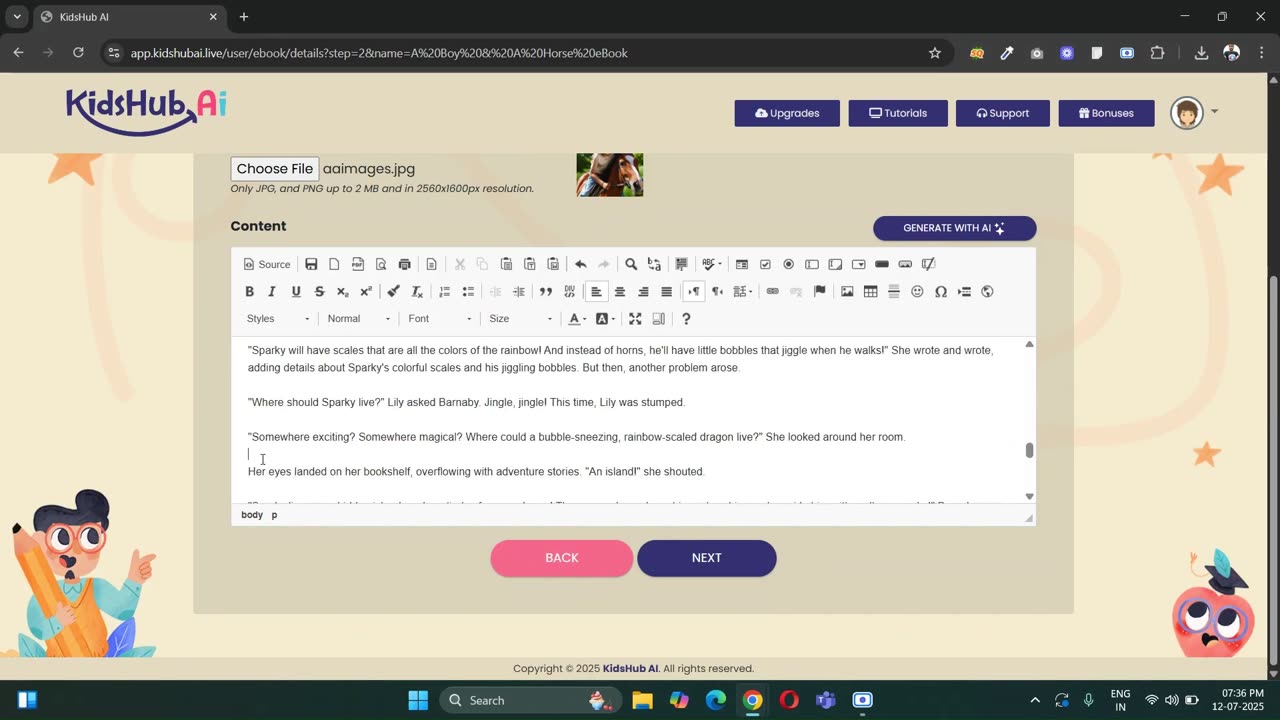Toggle the Block Quote

[546, 291]
